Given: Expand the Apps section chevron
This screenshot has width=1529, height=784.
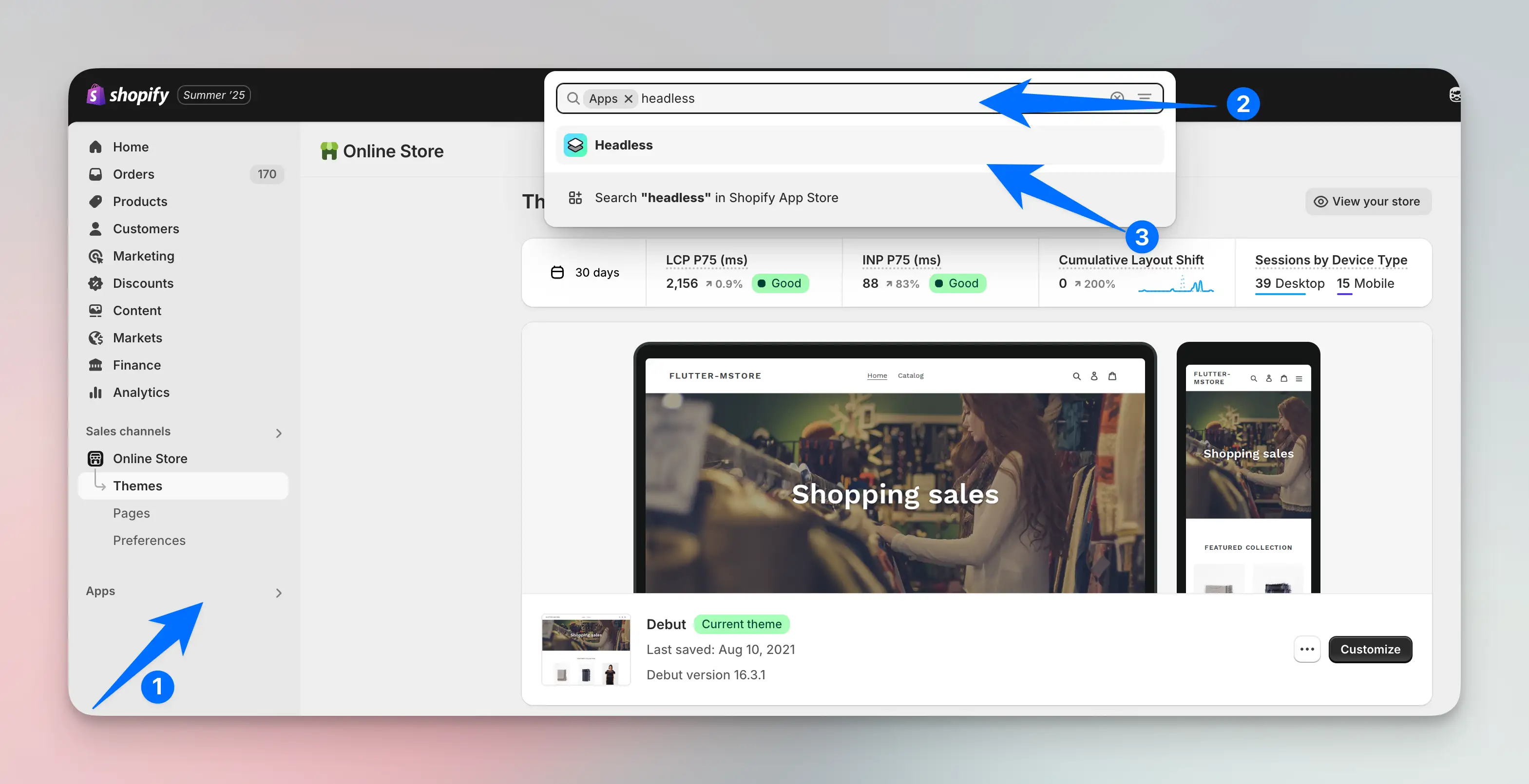Looking at the screenshot, I should pyautogui.click(x=278, y=593).
